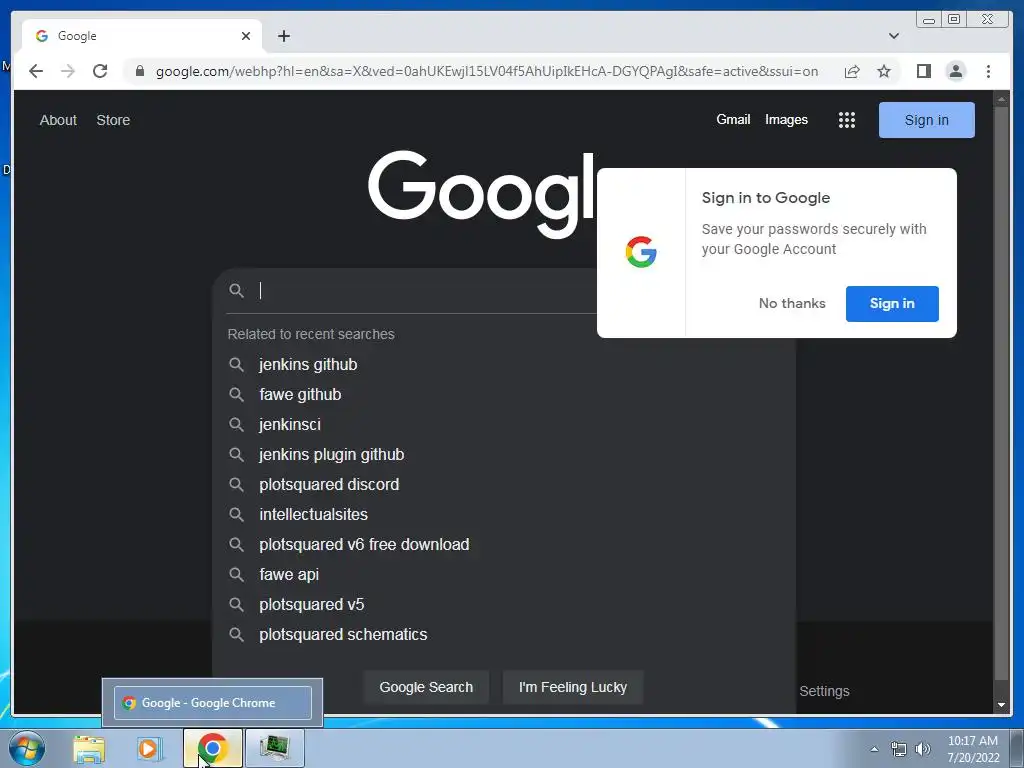Go back using the browser back arrow
1024x768 pixels.
tap(36, 71)
